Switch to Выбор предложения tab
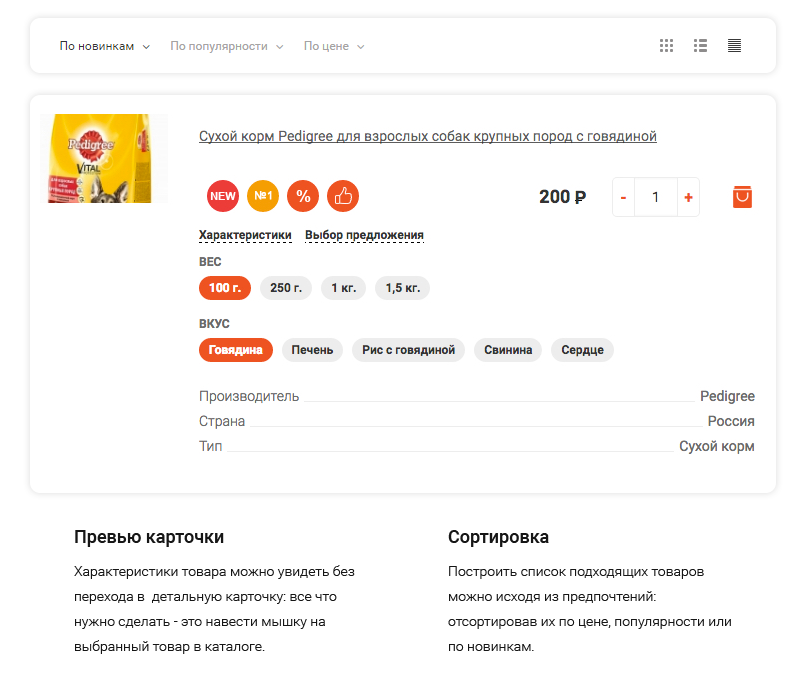Image resolution: width=800 pixels, height=682 pixels. pos(364,235)
